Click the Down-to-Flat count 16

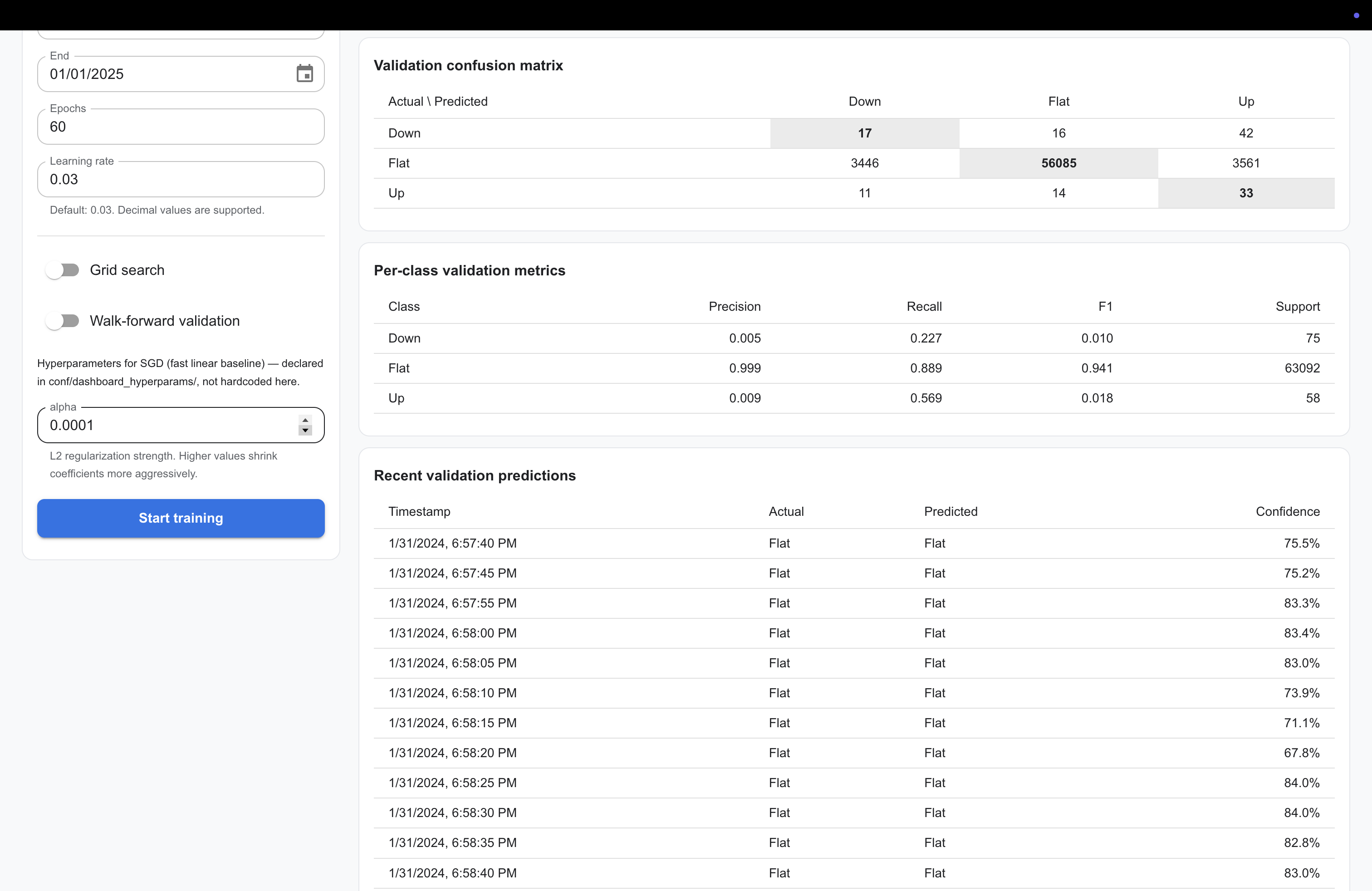click(1058, 133)
